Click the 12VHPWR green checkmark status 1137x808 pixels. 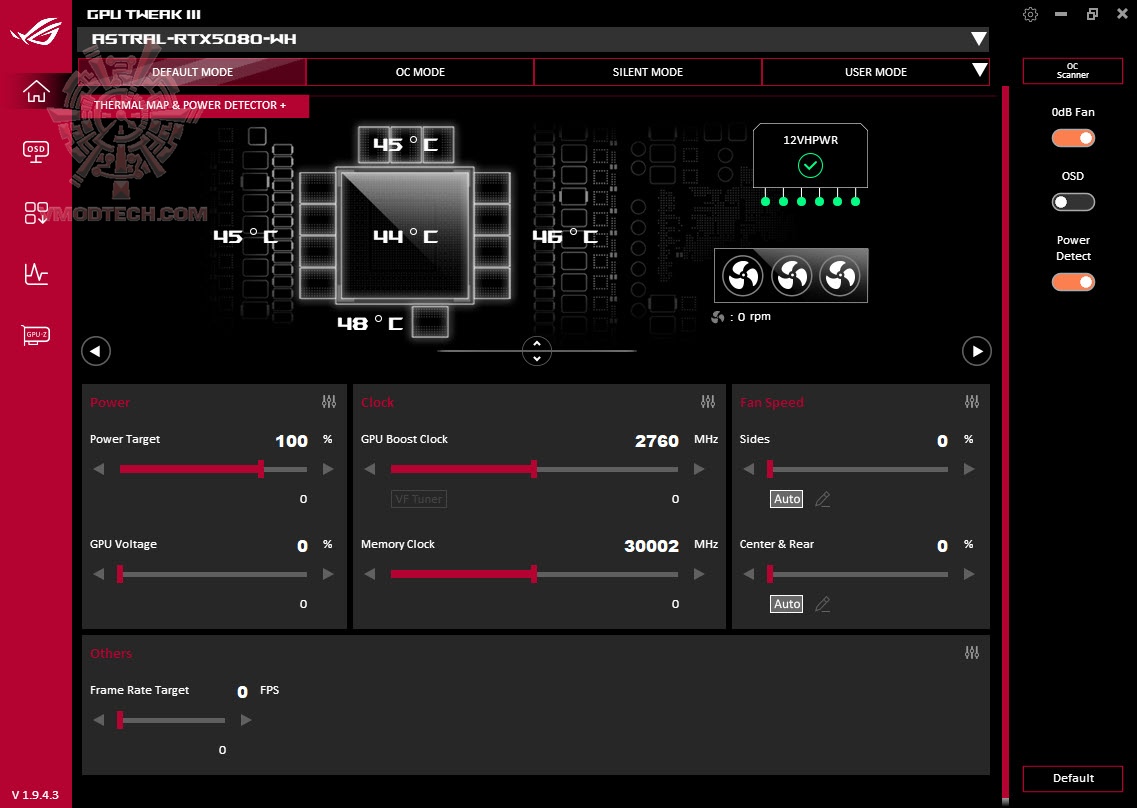(x=810, y=165)
